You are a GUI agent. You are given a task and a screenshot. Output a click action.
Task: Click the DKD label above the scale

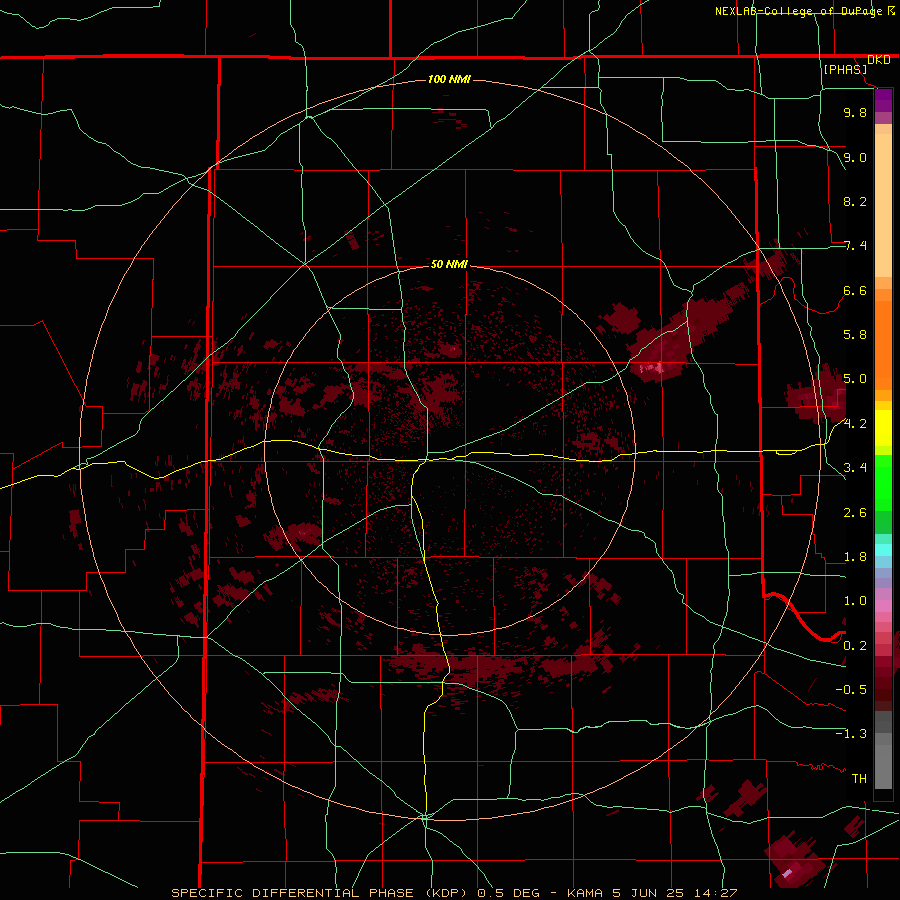(879, 60)
